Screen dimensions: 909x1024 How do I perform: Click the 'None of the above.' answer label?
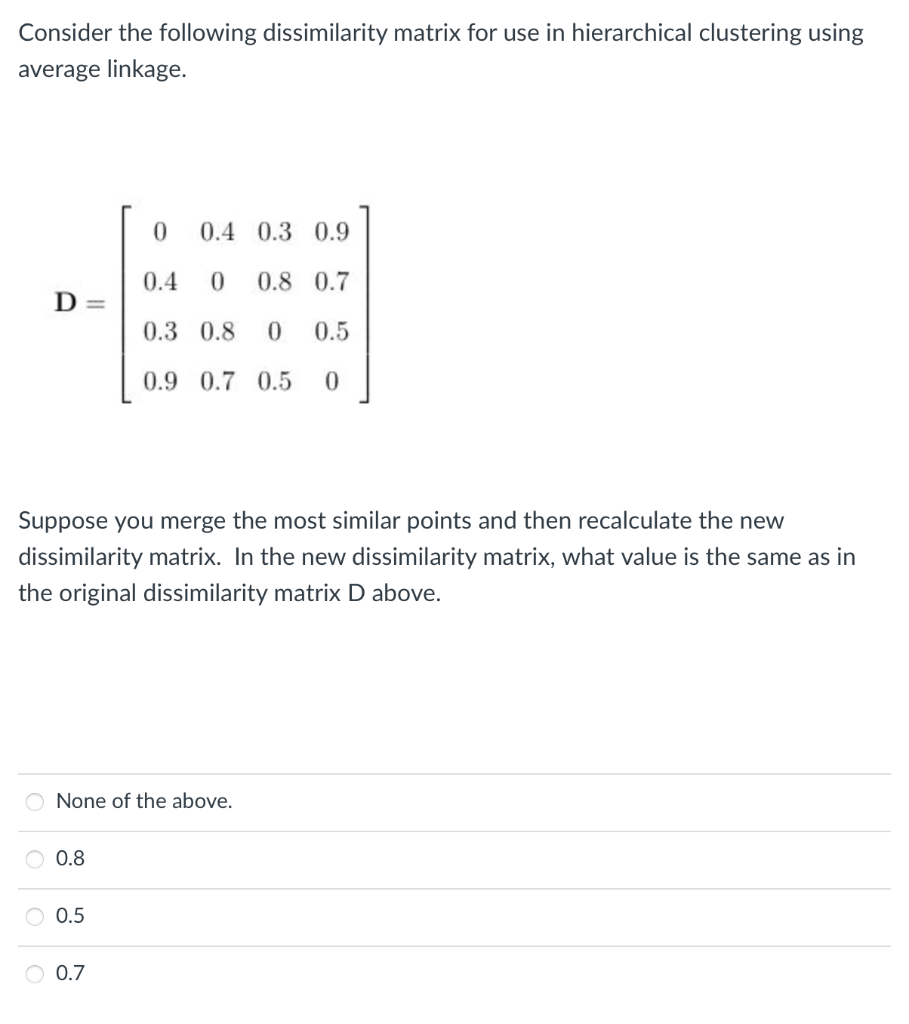pyautogui.click(x=145, y=801)
